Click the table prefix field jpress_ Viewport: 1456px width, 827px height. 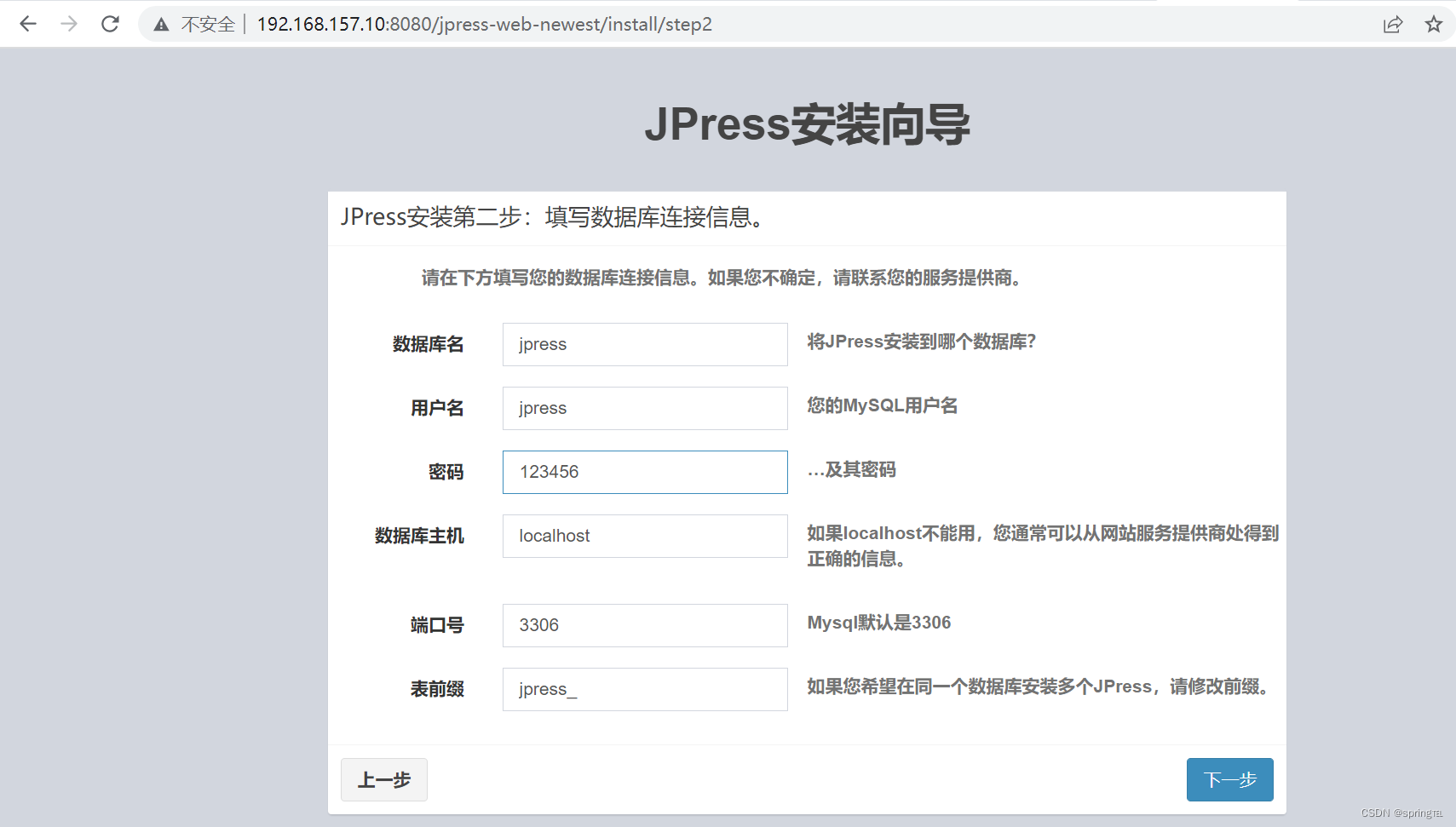(x=645, y=689)
